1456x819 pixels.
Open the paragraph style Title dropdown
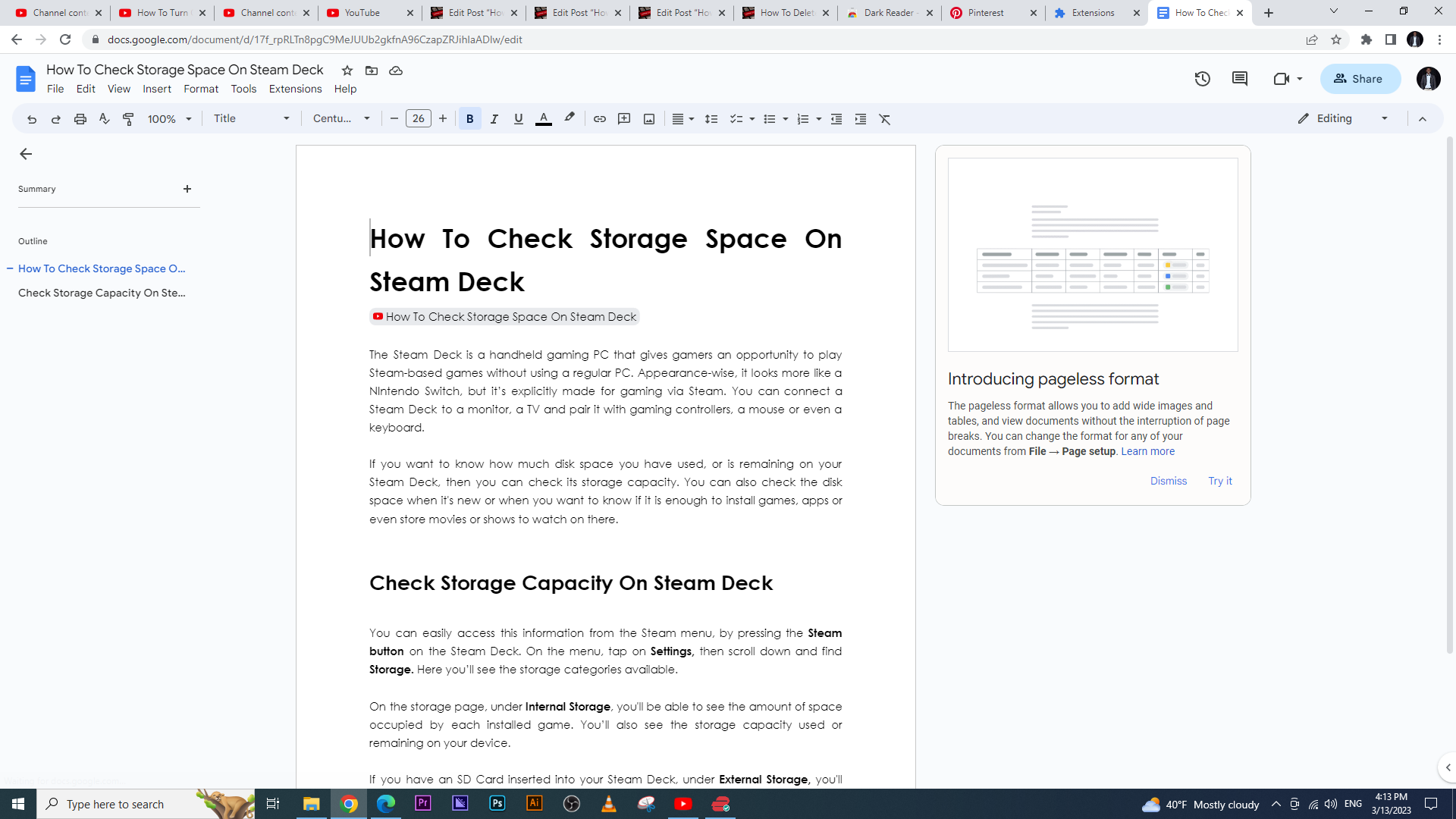point(252,119)
